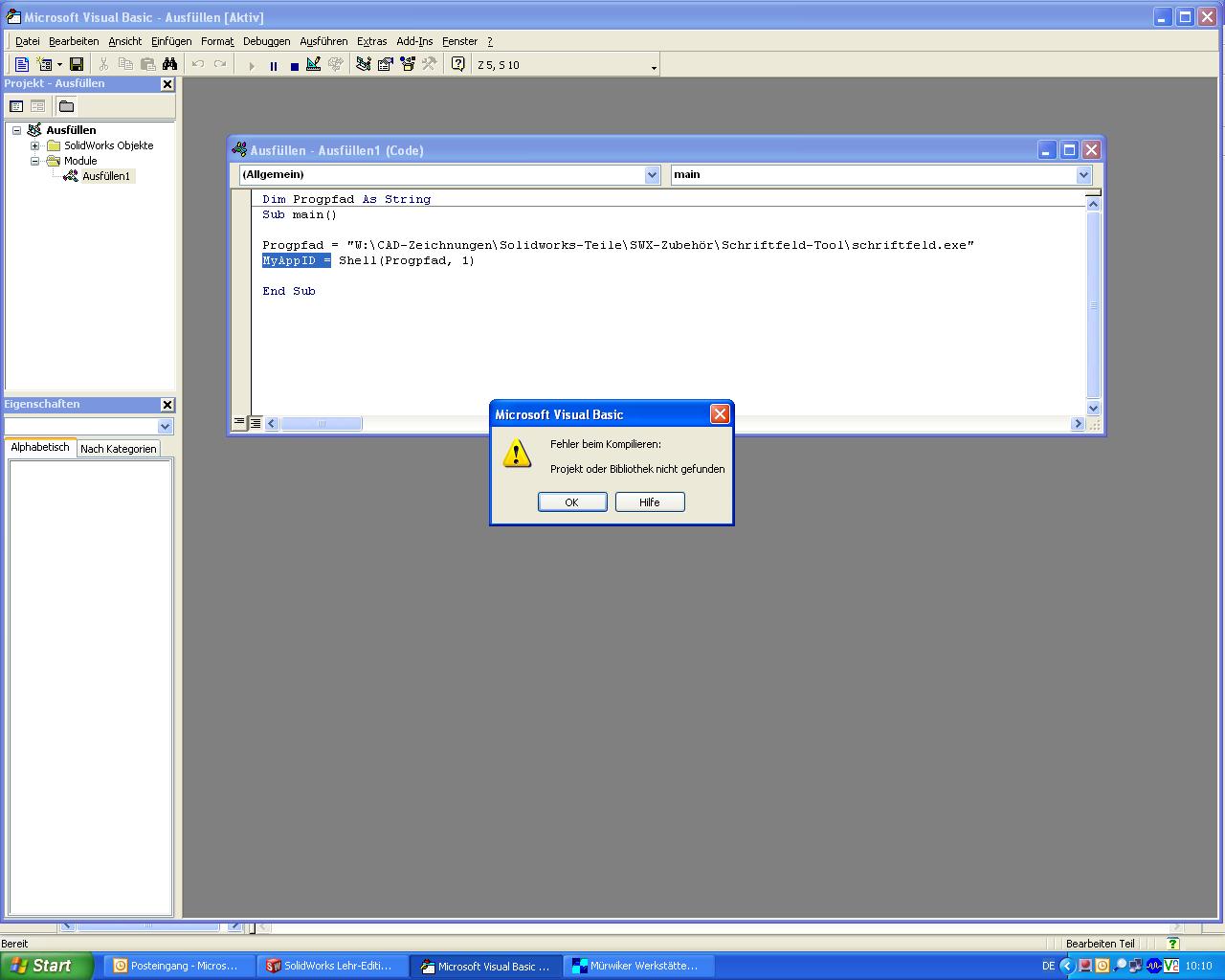
Task: Select the Module folder tree item
Action: coord(80,161)
